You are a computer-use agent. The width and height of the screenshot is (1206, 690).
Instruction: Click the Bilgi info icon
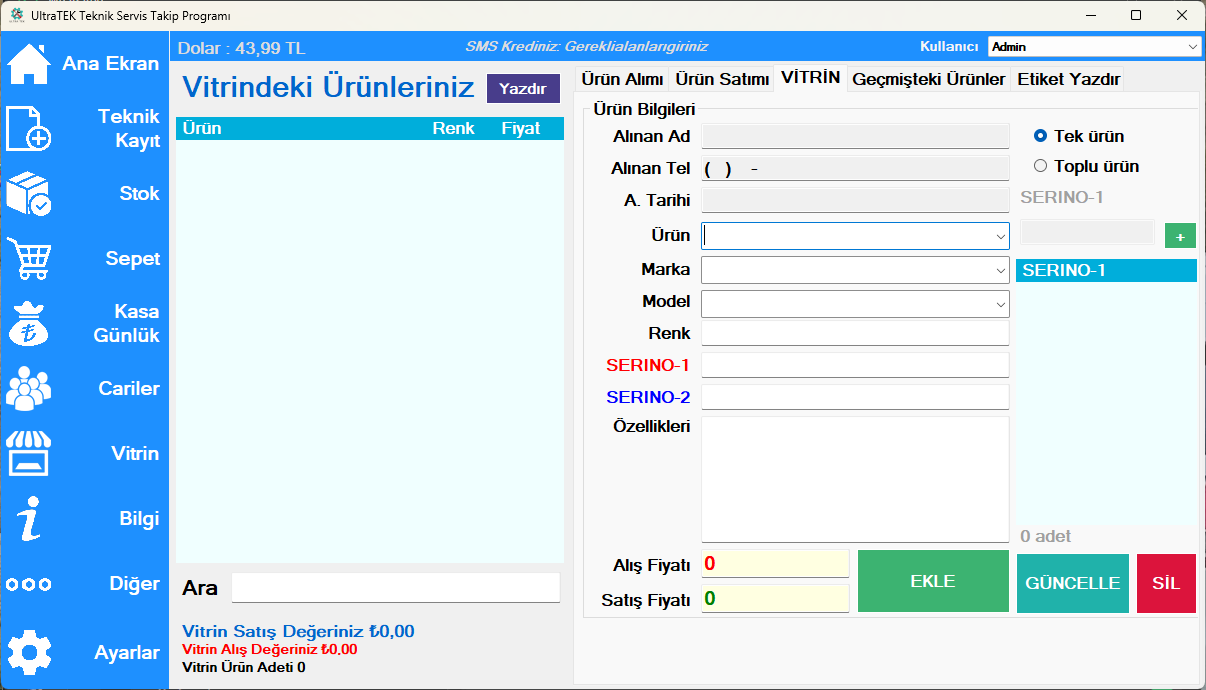[29, 519]
